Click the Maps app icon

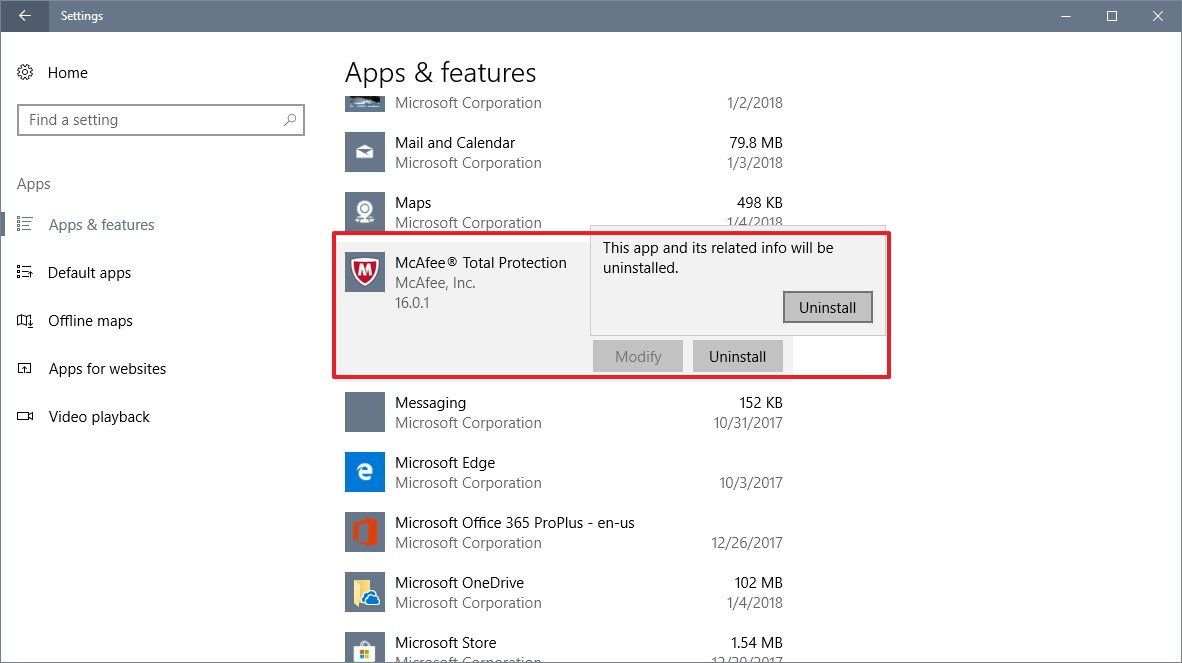(364, 212)
